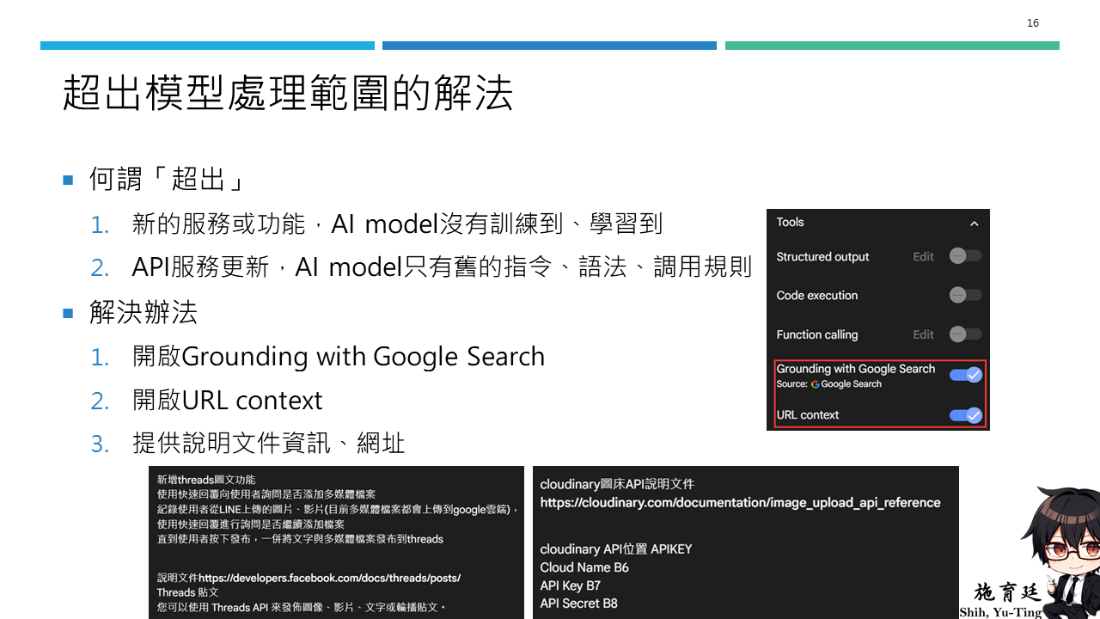Click the Code execution label
This screenshot has width=1100, height=619.
817,295
